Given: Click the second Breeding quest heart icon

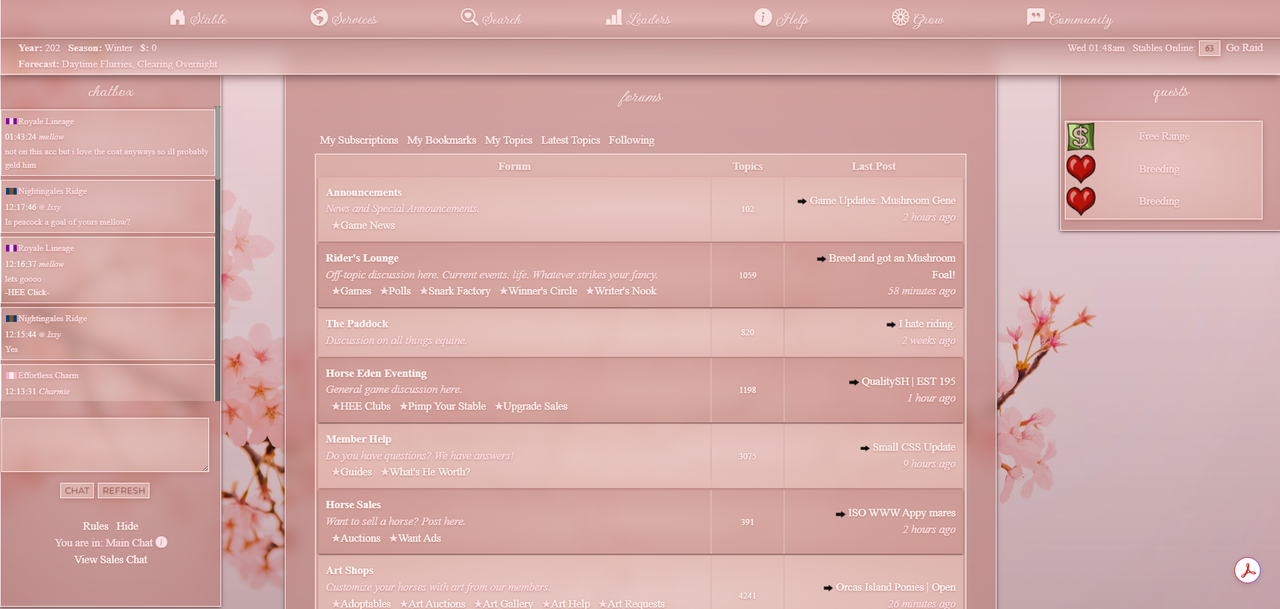Looking at the screenshot, I should coord(1080,201).
